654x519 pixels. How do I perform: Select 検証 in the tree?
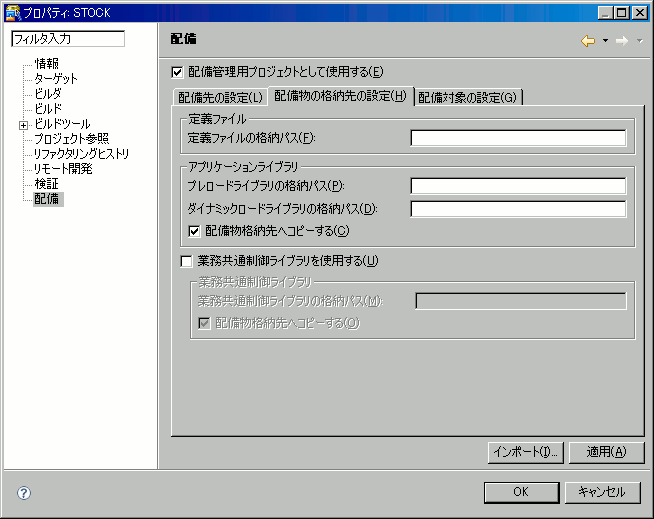pyautogui.click(x=47, y=184)
